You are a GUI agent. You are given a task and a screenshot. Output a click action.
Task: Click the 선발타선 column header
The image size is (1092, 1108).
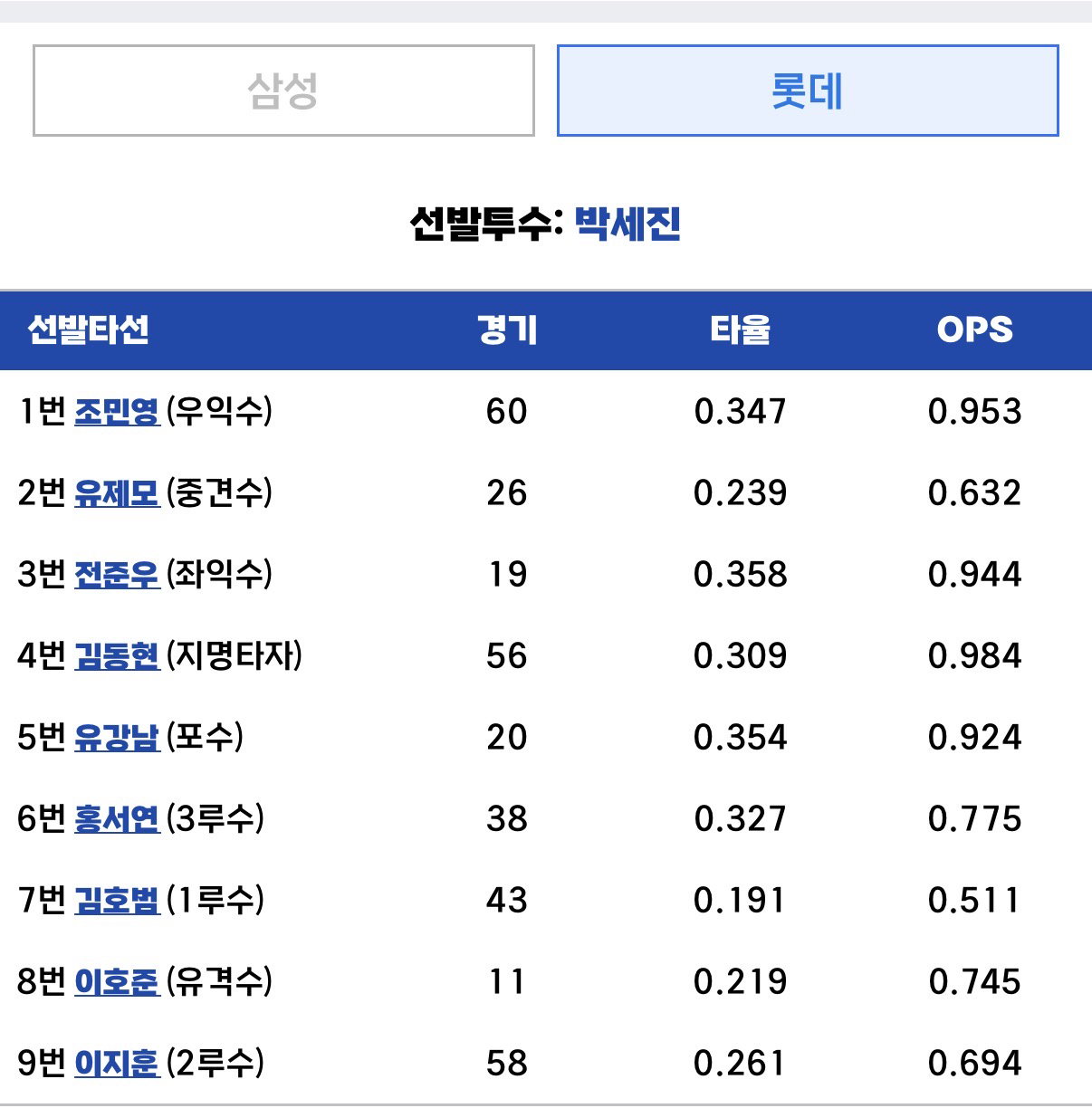(x=88, y=330)
